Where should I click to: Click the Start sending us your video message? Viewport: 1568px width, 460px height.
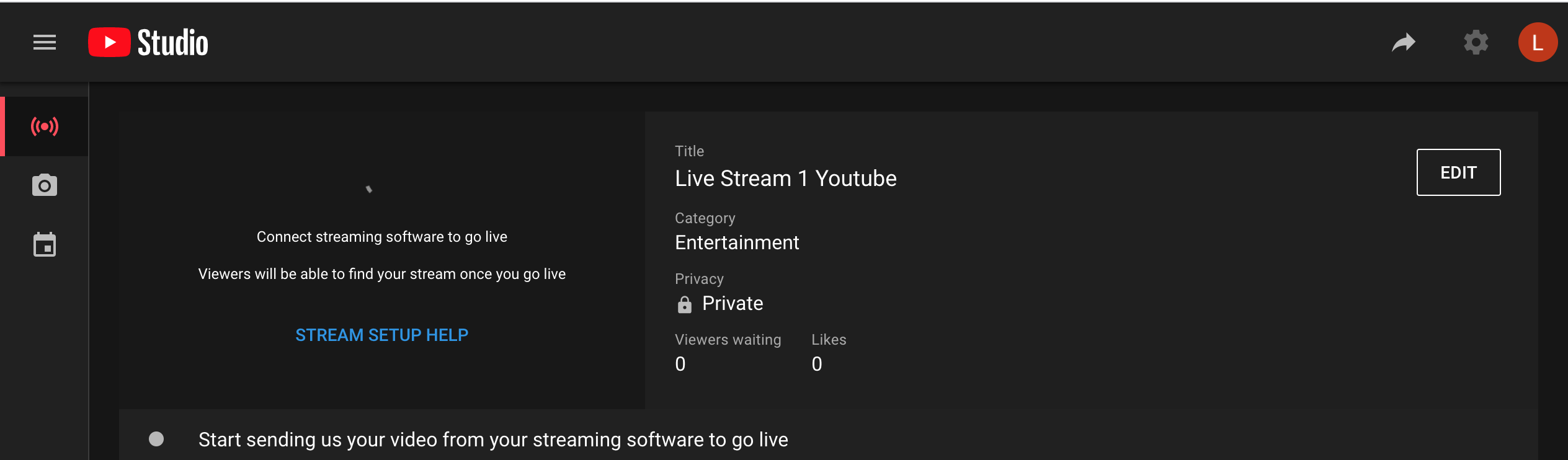493,440
